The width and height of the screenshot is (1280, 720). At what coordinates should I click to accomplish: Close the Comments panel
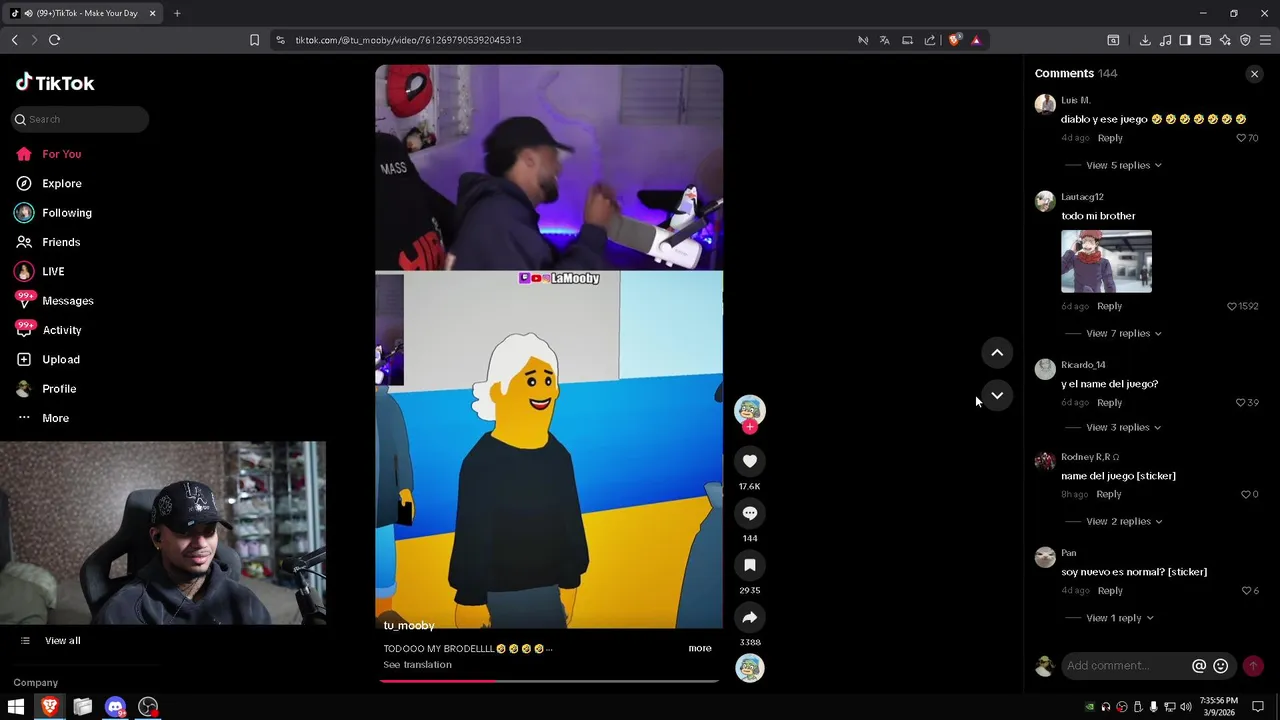(1254, 74)
